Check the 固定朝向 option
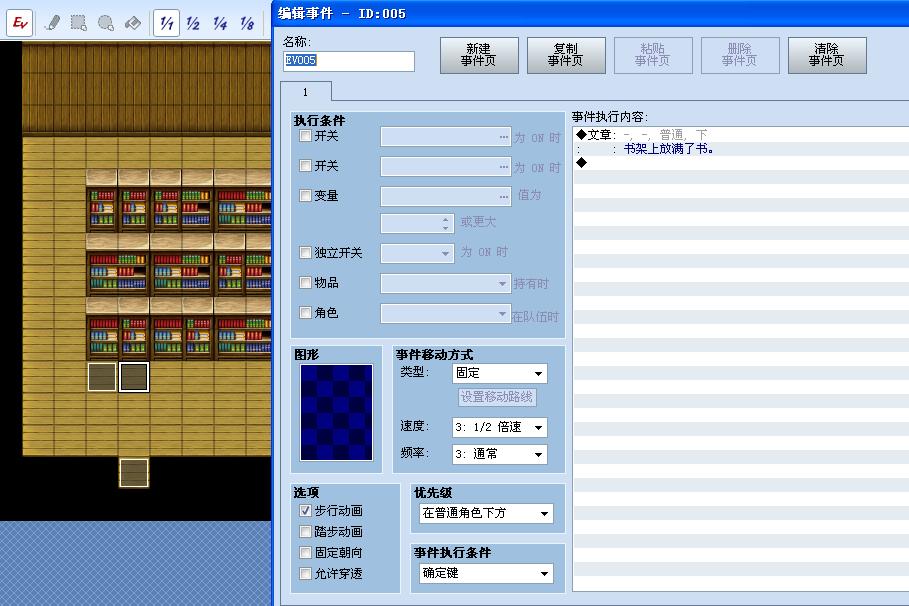 click(306, 552)
